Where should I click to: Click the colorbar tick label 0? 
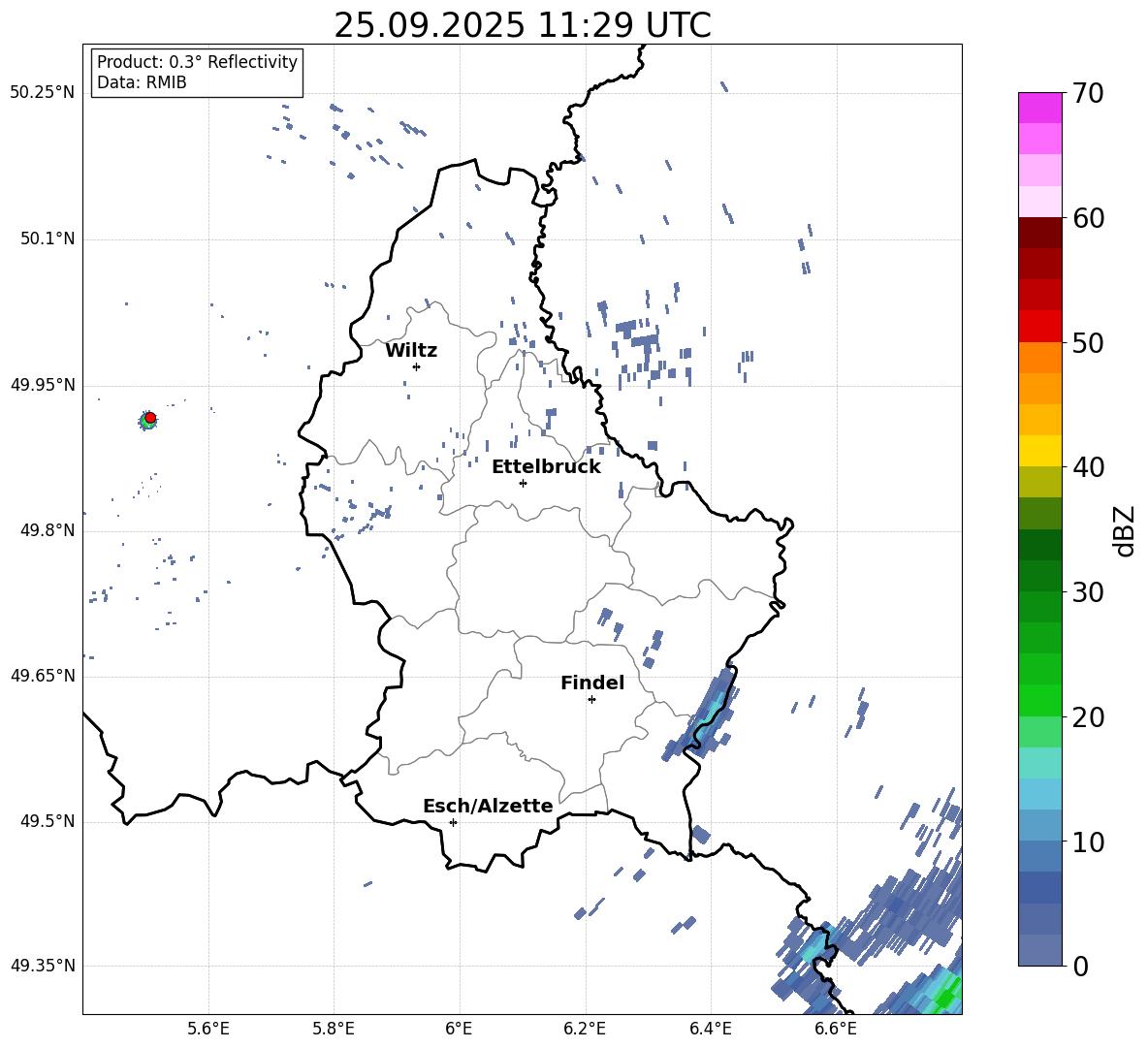click(x=1079, y=967)
